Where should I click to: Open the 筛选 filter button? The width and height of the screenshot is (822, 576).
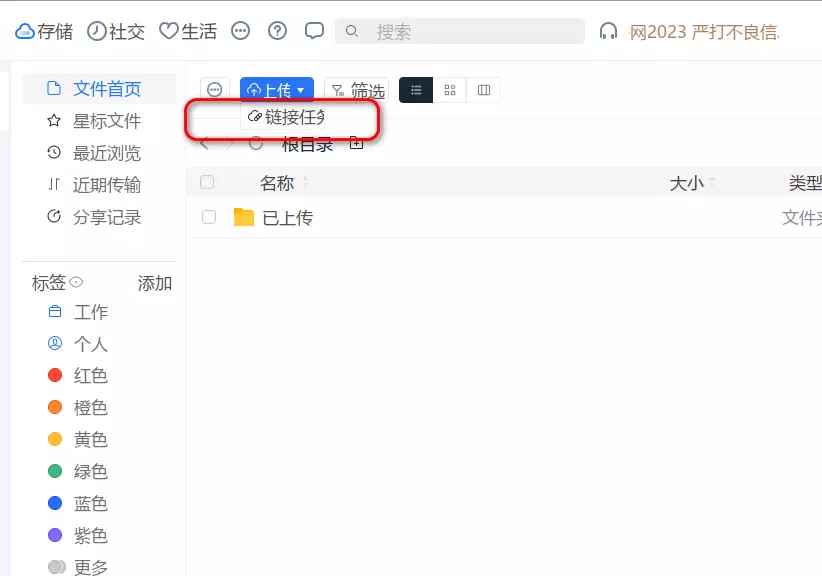tap(357, 90)
